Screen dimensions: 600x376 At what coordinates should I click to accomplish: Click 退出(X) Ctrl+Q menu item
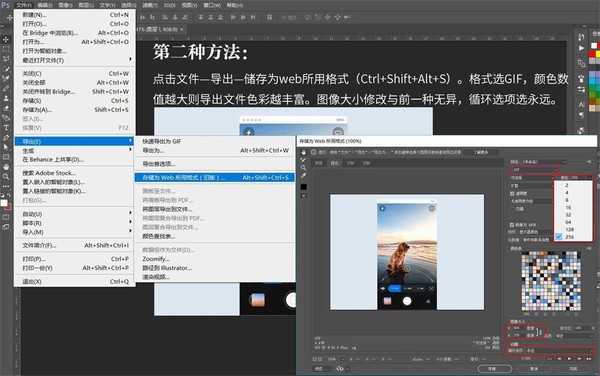[x=75, y=282]
